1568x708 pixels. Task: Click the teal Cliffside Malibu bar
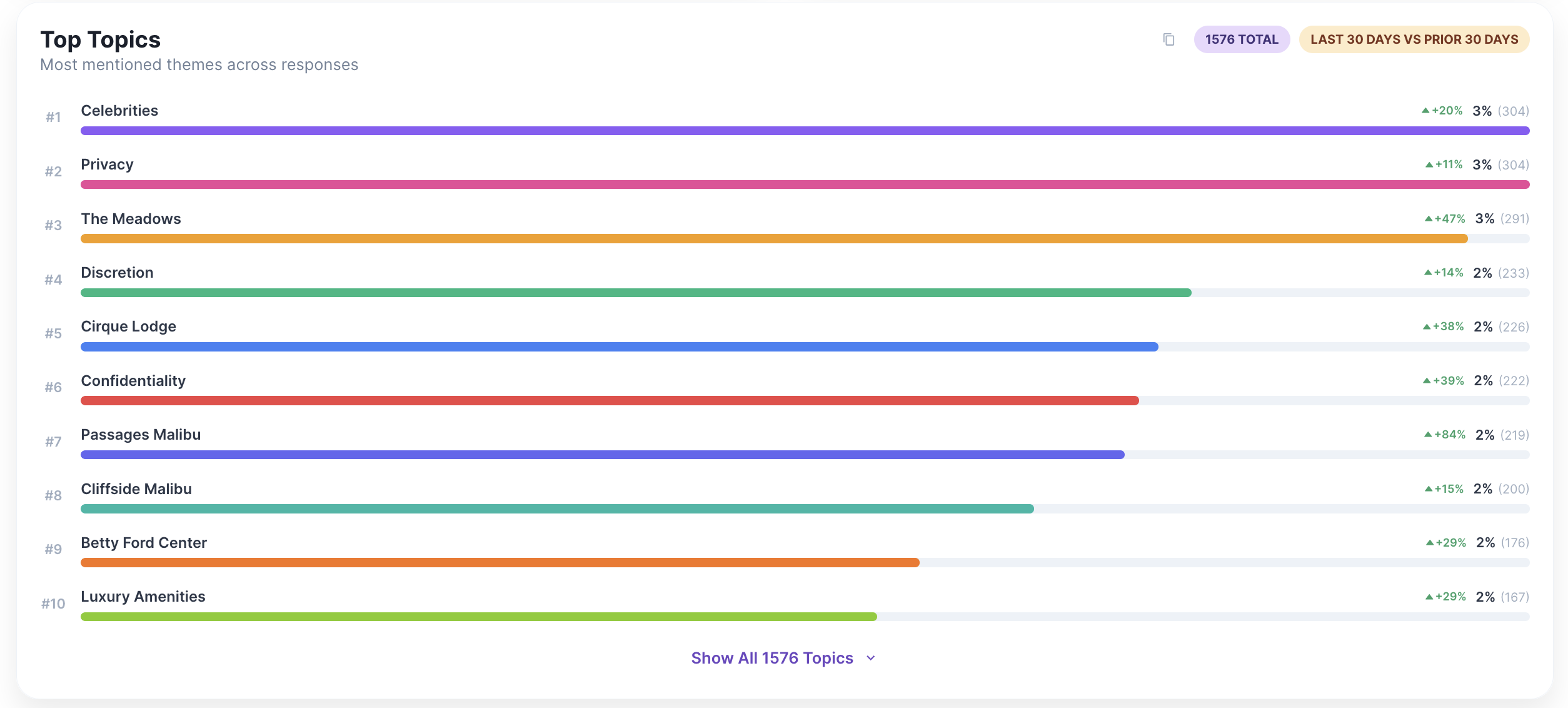(556, 509)
